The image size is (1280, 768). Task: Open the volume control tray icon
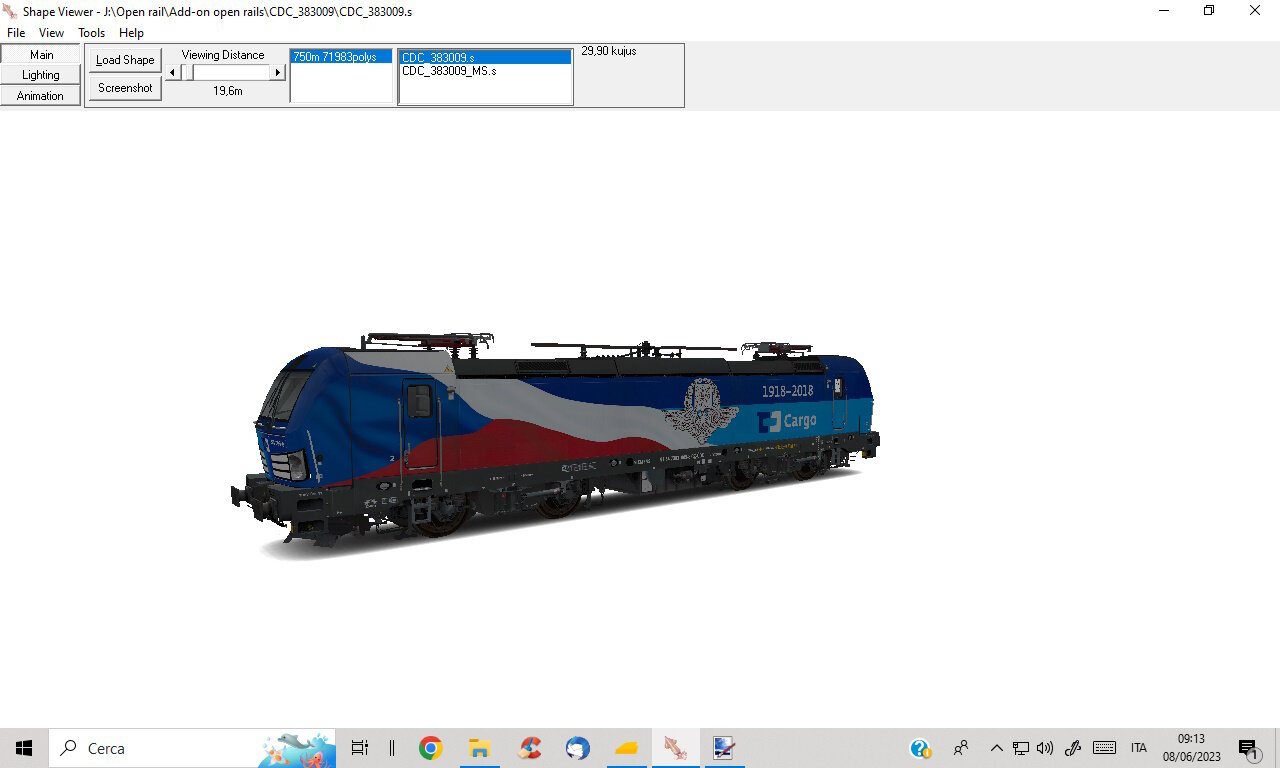[x=1045, y=748]
